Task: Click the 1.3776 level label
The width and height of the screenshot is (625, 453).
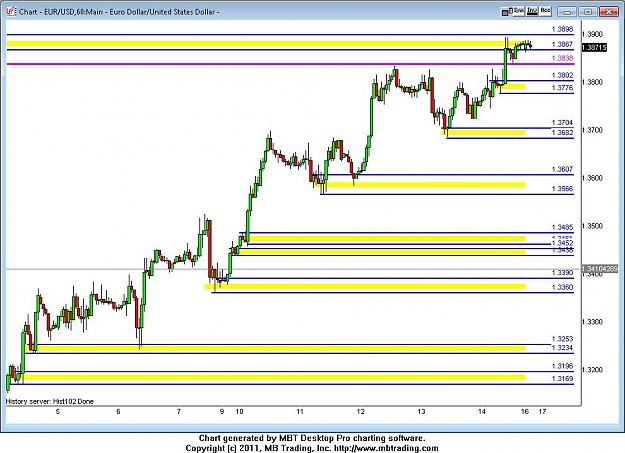Action: click(x=562, y=88)
